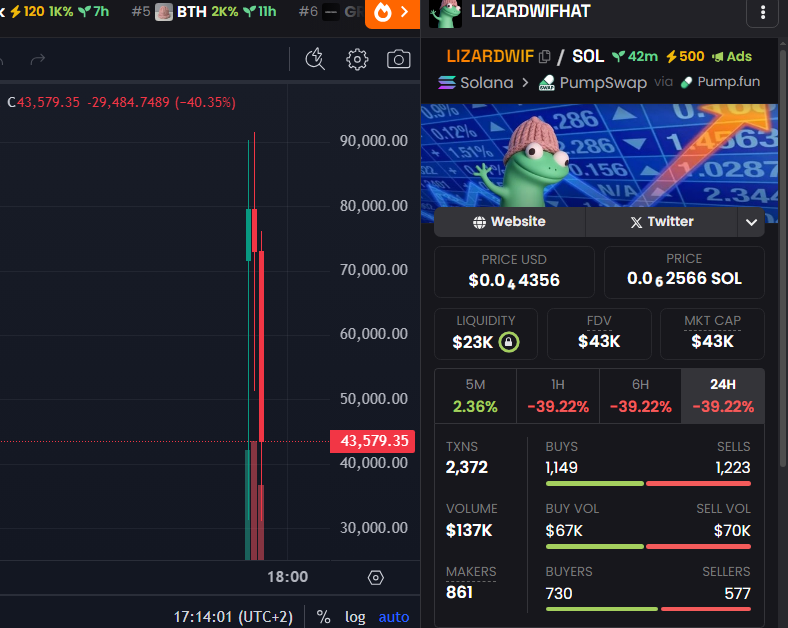Take a chart snapshot with camera icon
This screenshot has height=628, width=788.
pyautogui.click(x=399, y=59)
